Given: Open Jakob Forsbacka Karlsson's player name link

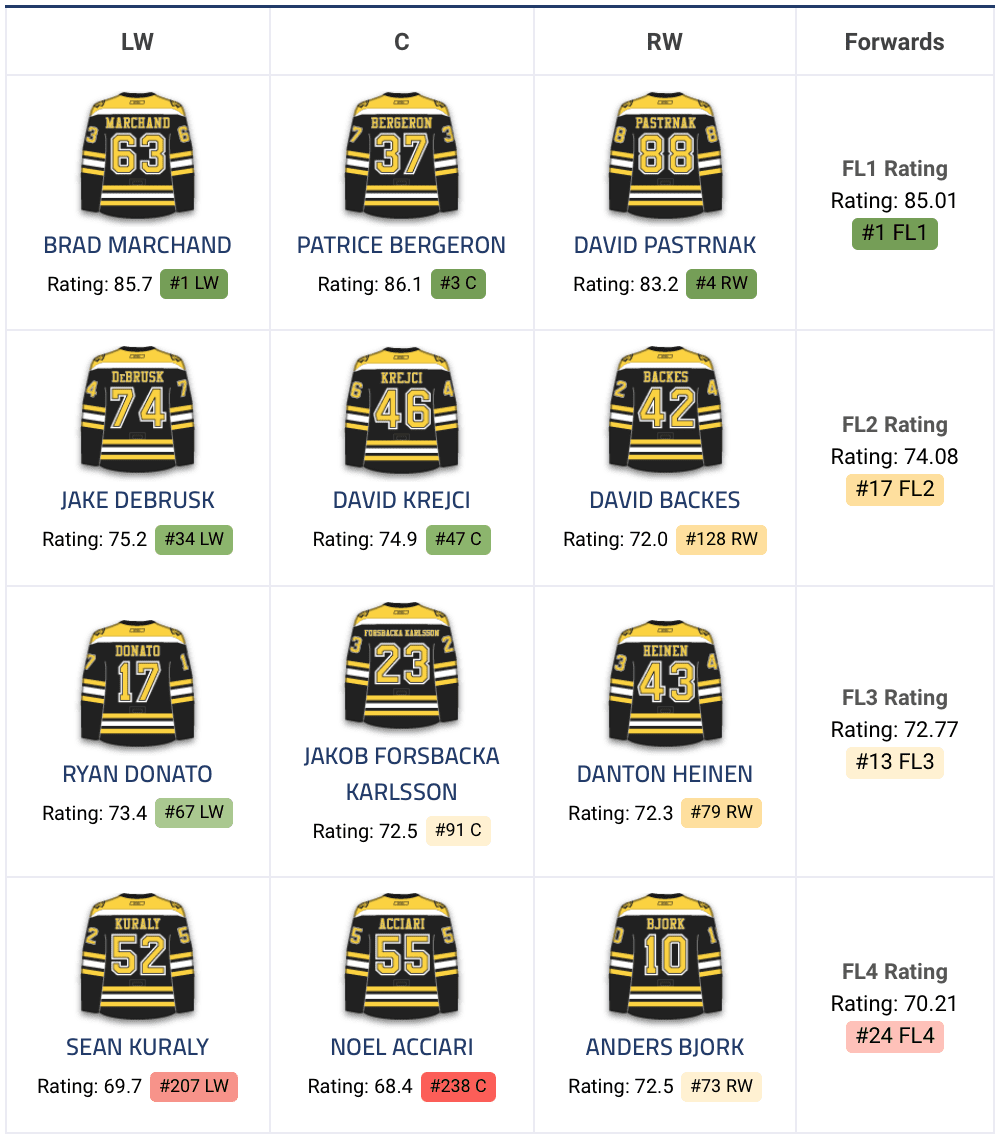Looking at the screenshot, I should 401,774.
